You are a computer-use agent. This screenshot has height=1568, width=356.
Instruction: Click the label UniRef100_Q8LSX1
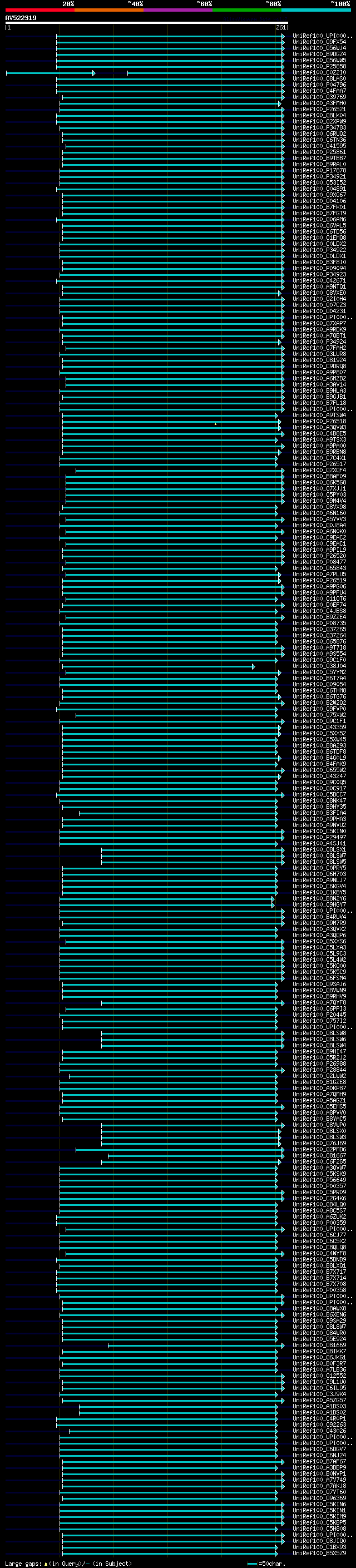(x=319, y=849)
